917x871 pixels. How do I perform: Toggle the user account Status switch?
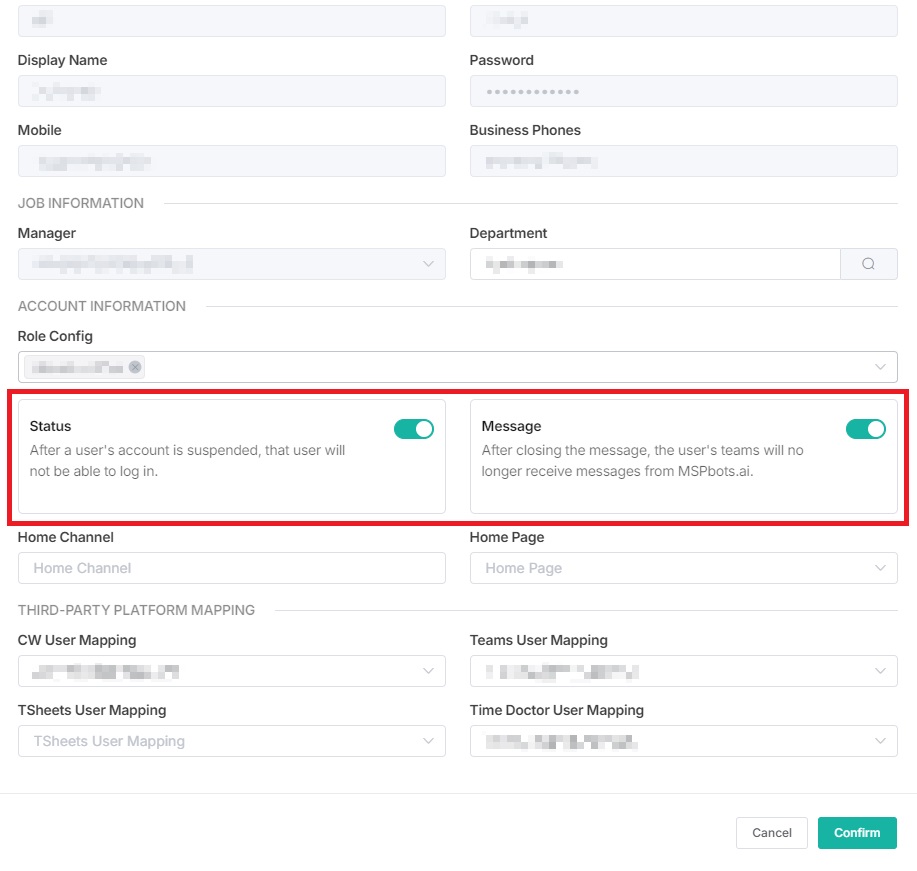pos(414,429)
